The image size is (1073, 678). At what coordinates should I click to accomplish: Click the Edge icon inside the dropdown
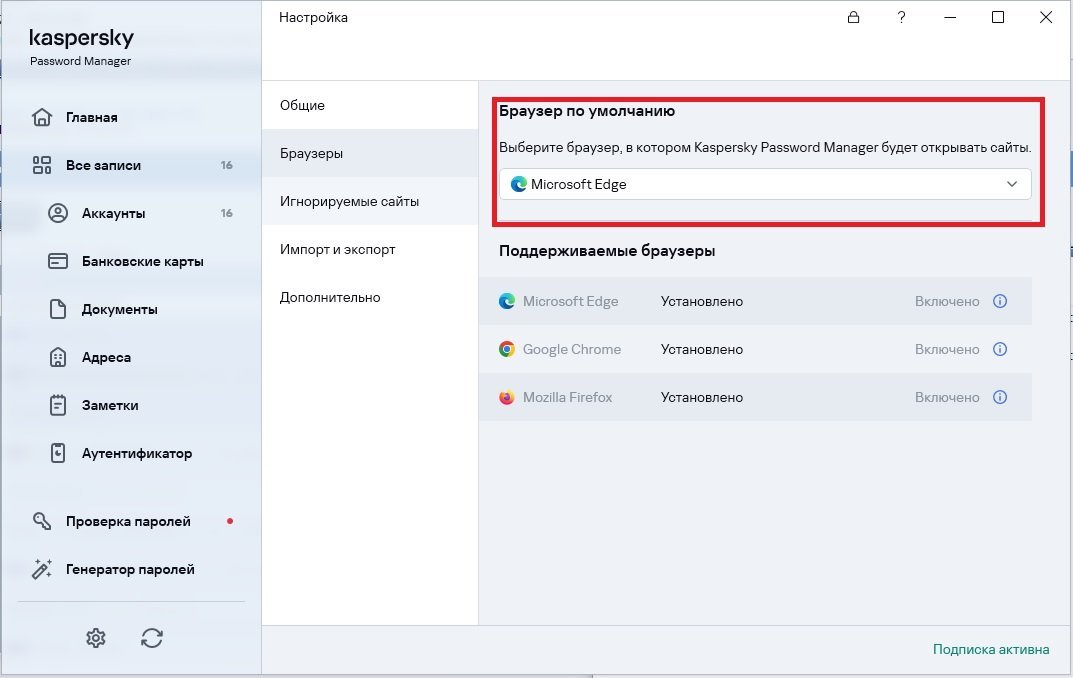(519, 184)
